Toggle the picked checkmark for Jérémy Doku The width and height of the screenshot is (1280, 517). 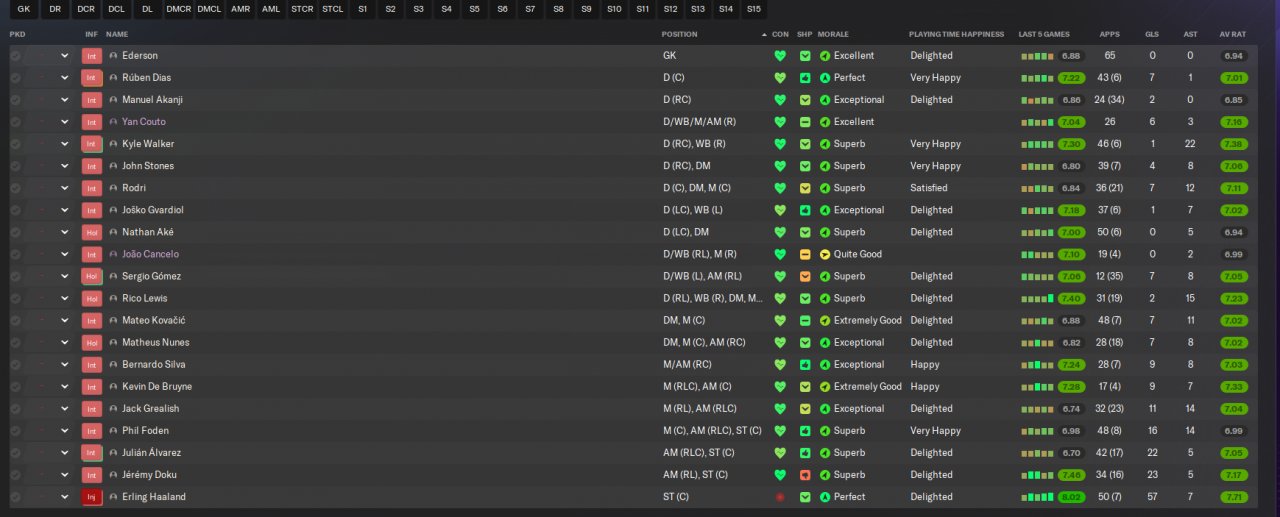click(15, 475)
